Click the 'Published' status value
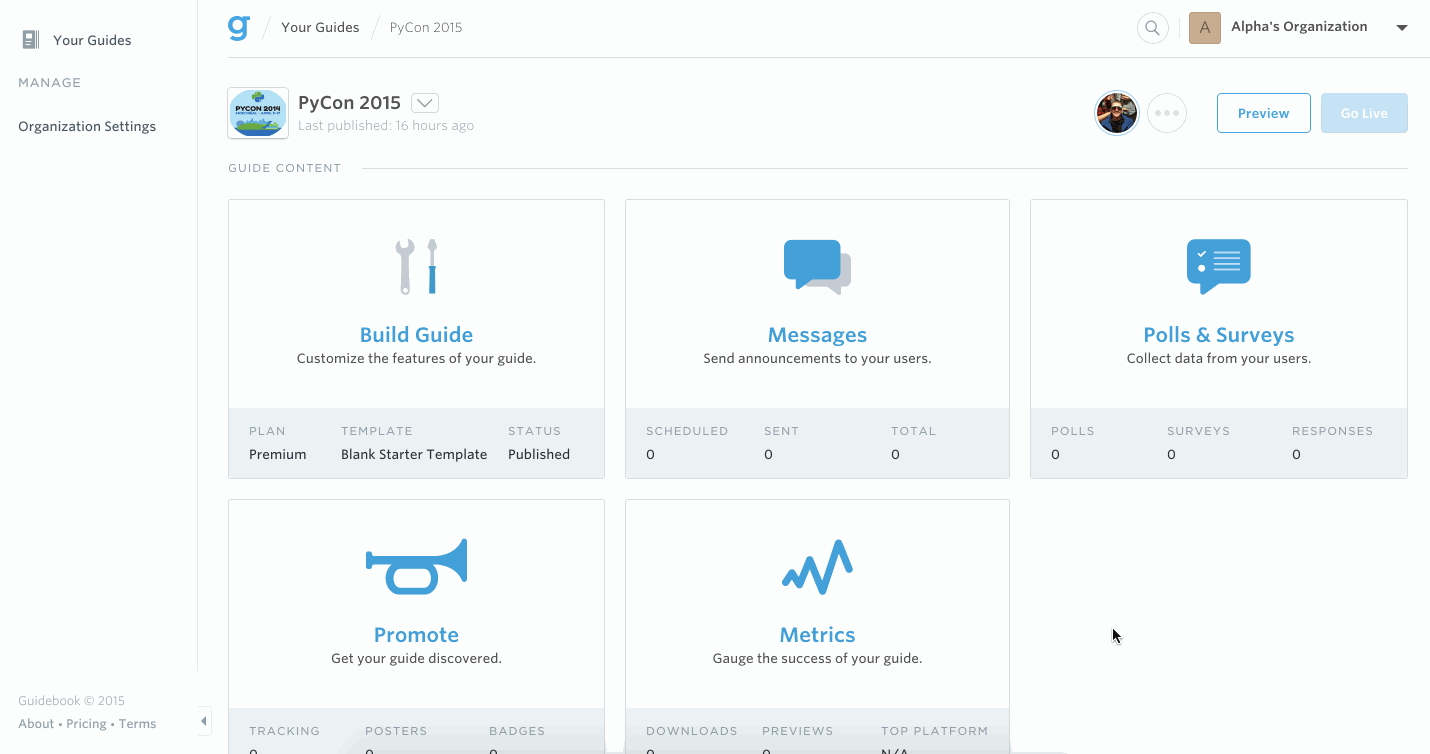1430x754 pixels. point(539,454)
